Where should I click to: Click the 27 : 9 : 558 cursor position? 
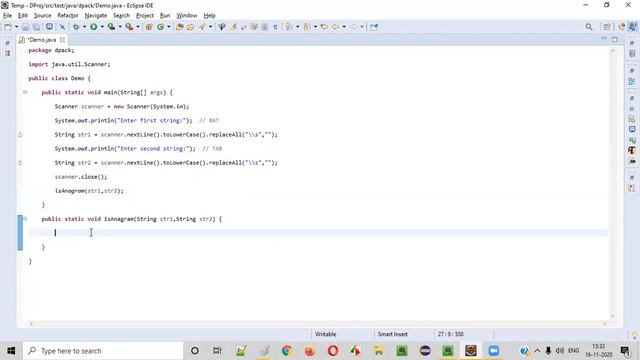(x=451, y=334)
